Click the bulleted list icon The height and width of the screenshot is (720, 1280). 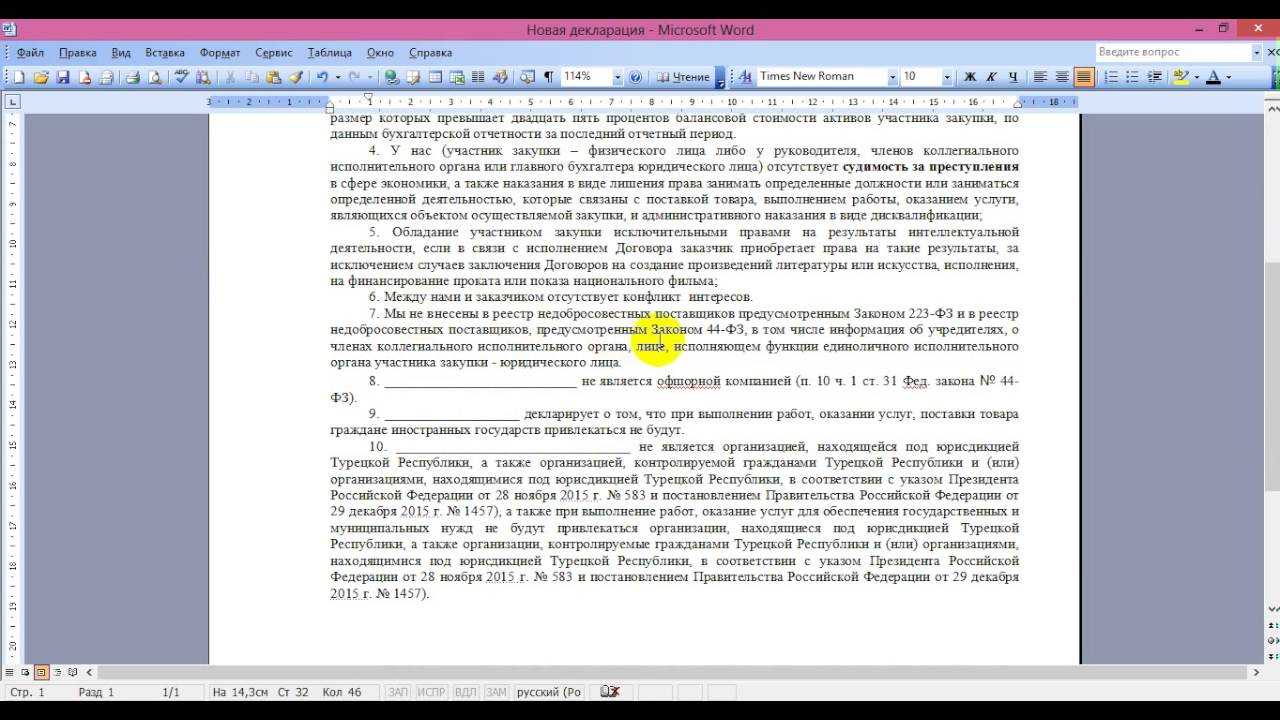coord(1133,77)
